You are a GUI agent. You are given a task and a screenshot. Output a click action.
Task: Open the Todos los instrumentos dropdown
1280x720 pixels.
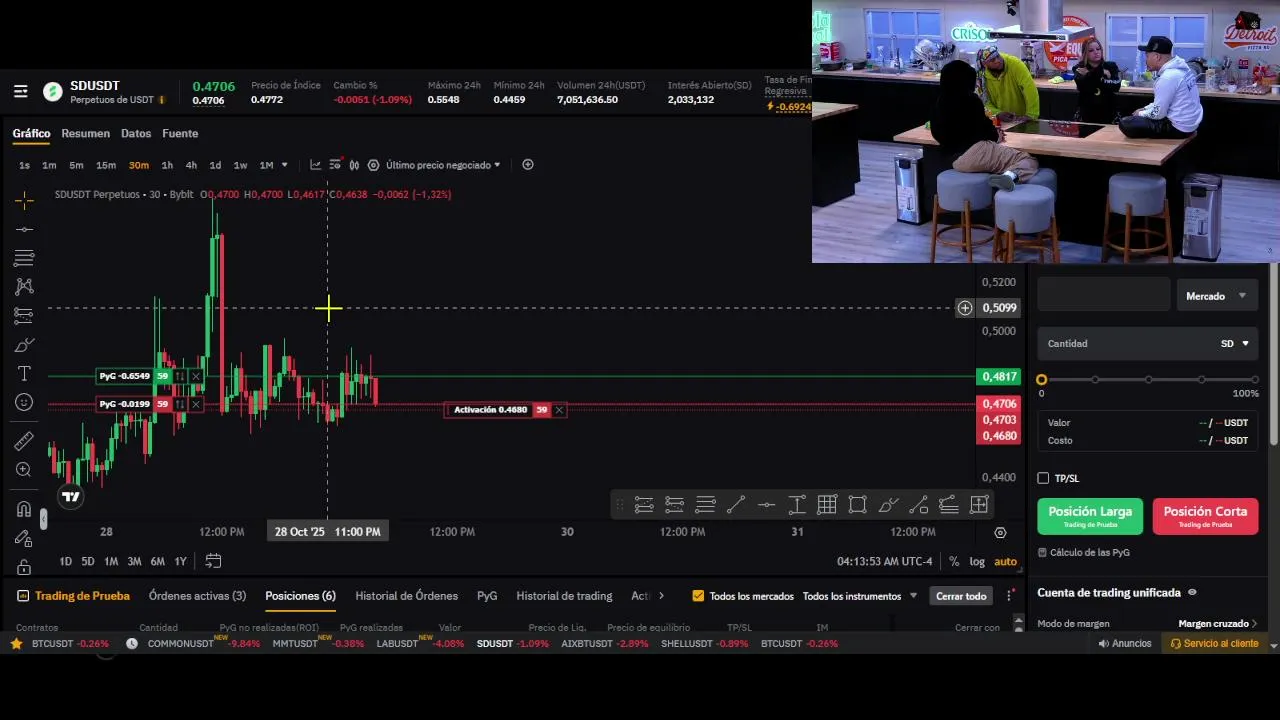click(859, 596)
